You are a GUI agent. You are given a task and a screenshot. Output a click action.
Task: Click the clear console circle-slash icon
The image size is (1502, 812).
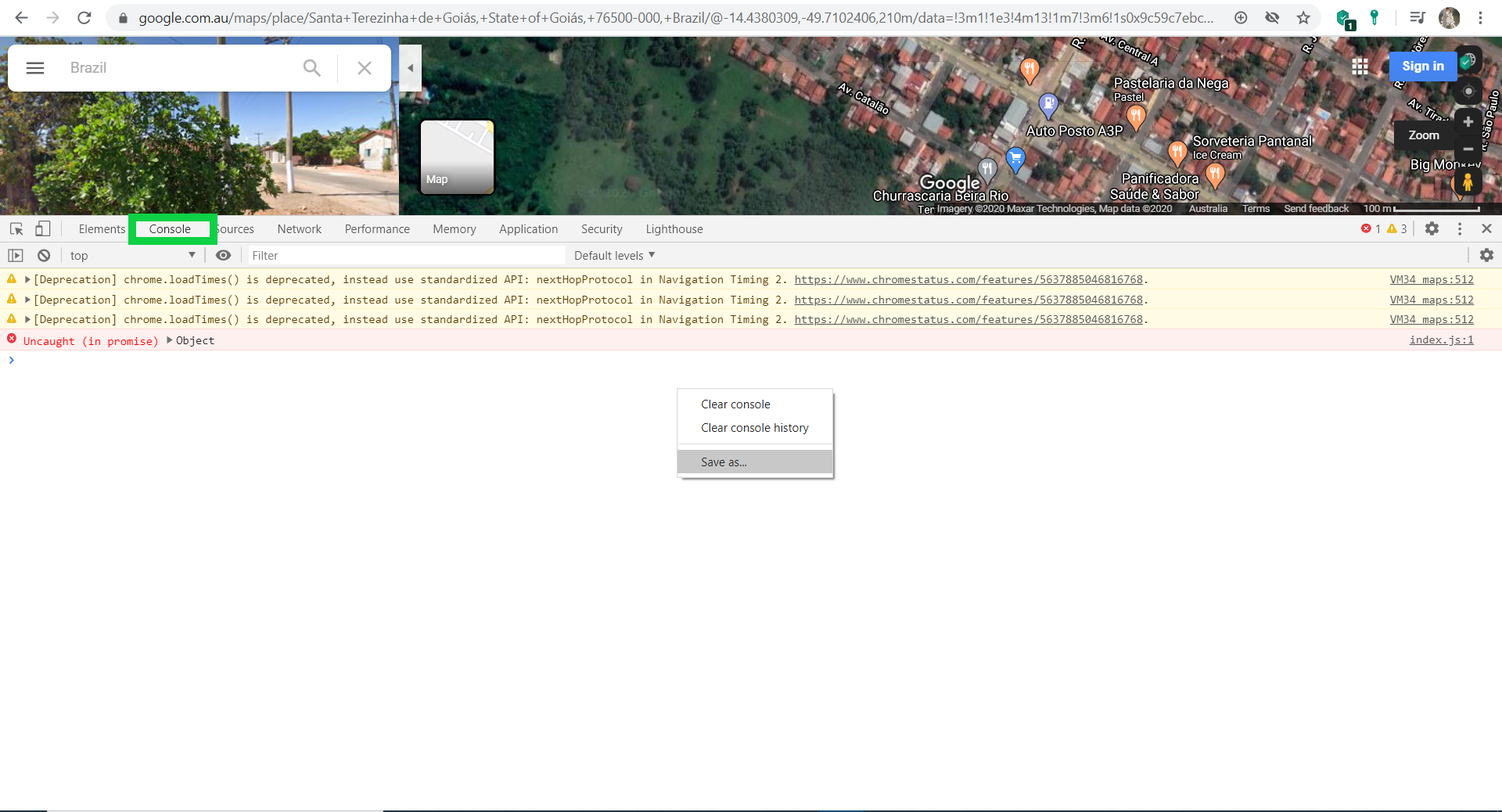tap(44, 256)
